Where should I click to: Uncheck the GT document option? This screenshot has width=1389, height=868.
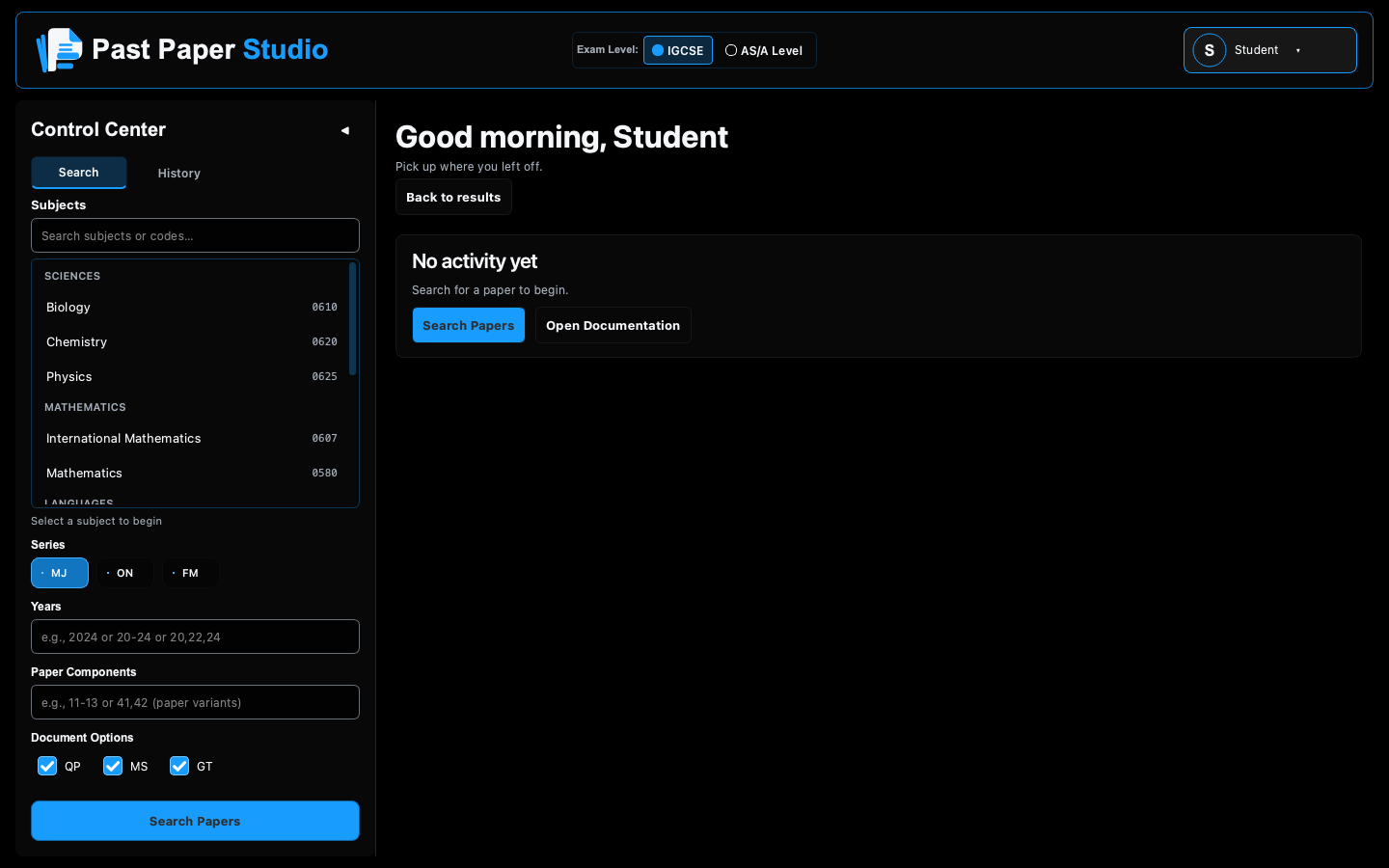pyautogui.click(x=179, y=766)
